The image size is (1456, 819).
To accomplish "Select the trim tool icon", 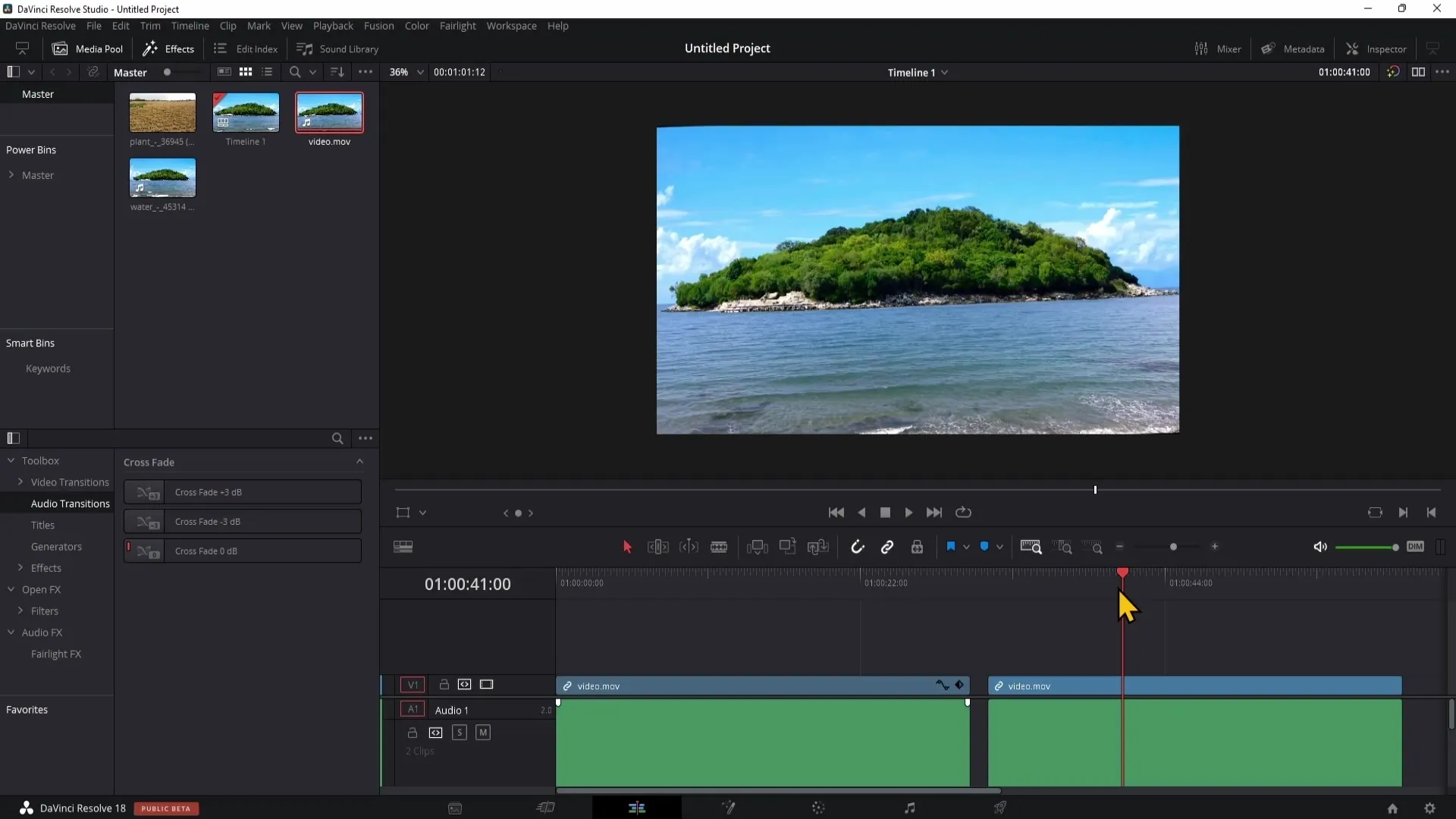I will click(658, 547).
